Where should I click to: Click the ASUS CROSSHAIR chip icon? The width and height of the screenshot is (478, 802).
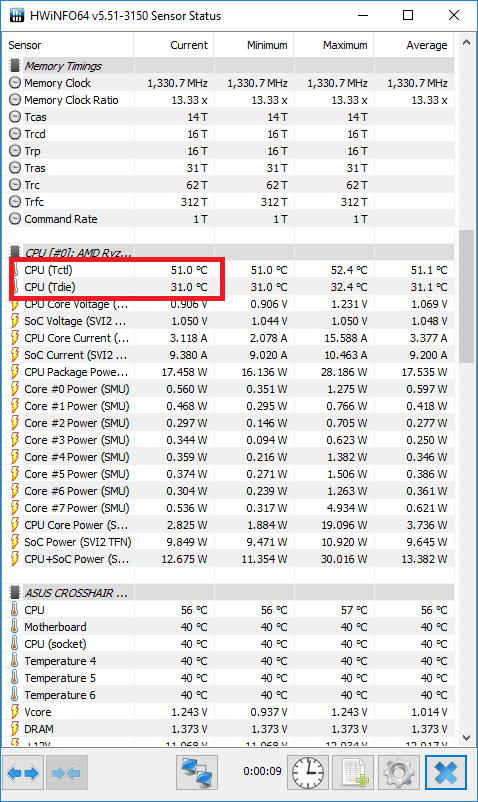[15, 593]
